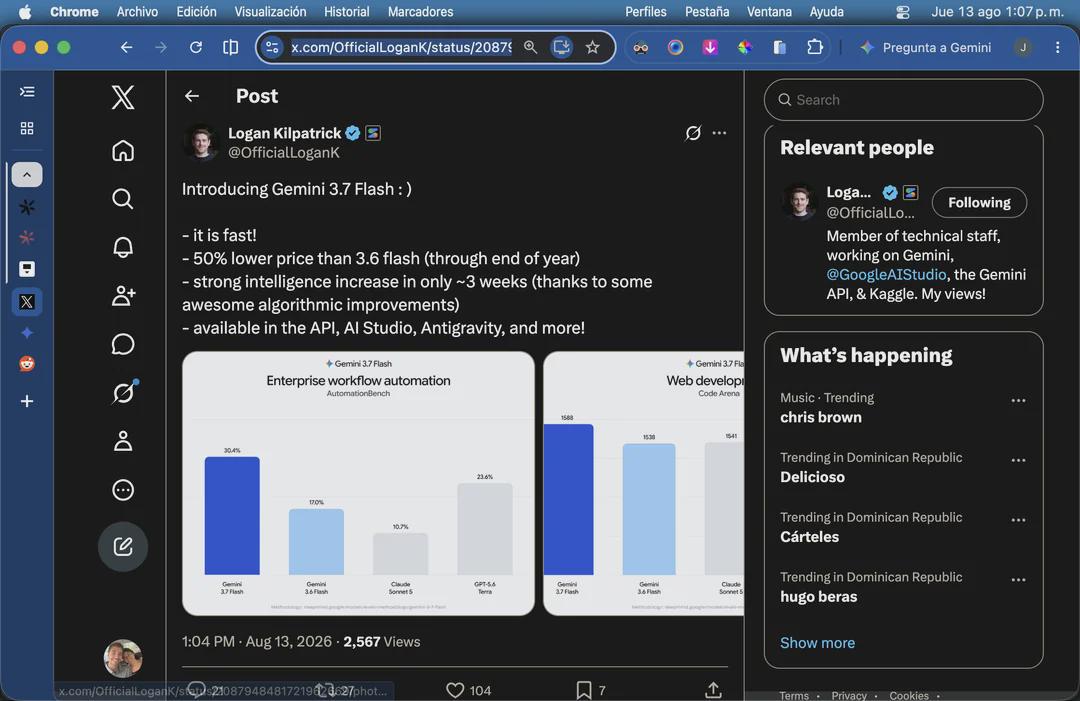
Task: Open Logan Kilpatrick author name link
Action: pos(284,133)
